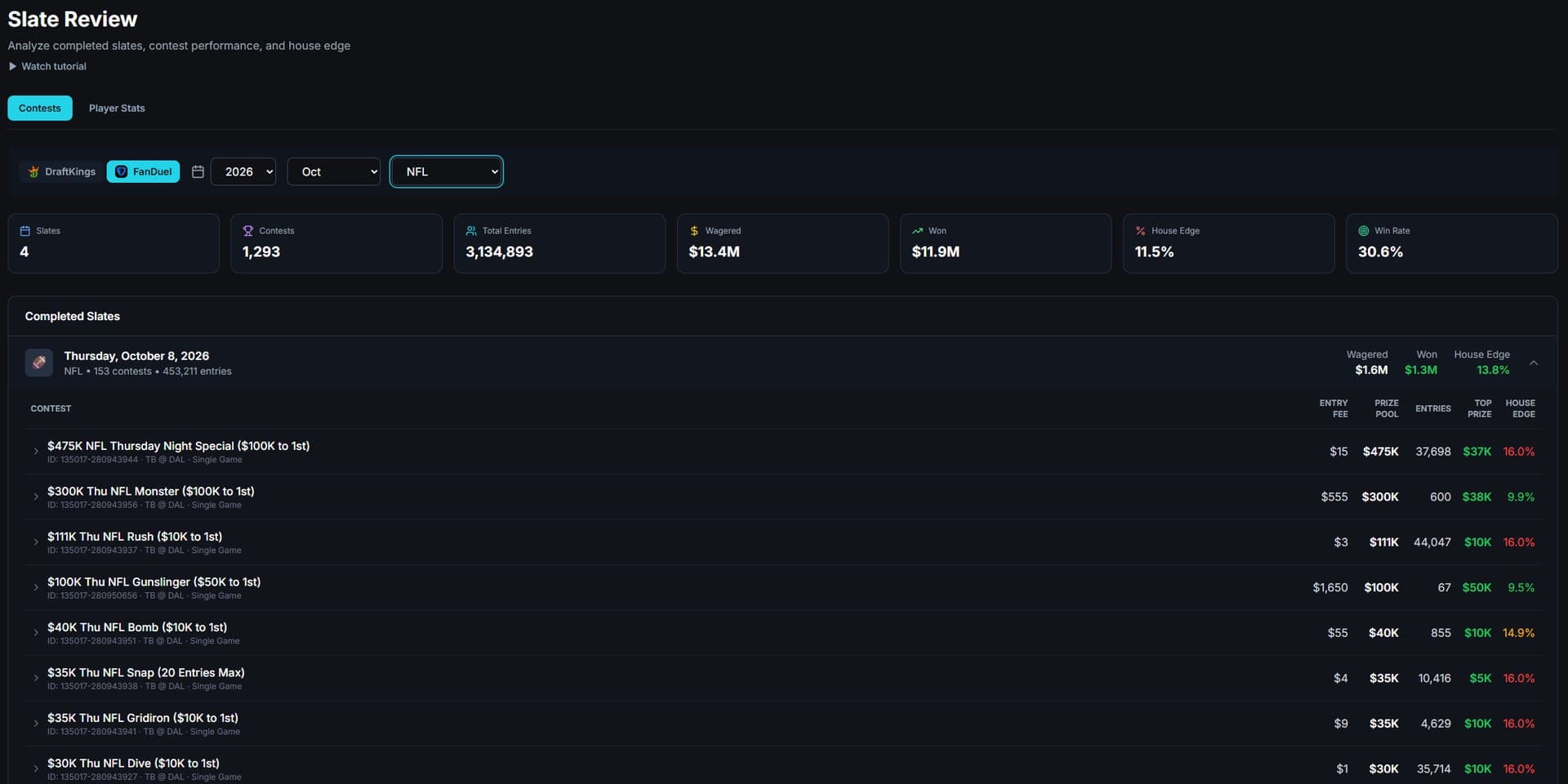This screenshot has height=784, width=1568.
Task: Click the $1.6M slate wagered value
Action: click(1371, 370)
